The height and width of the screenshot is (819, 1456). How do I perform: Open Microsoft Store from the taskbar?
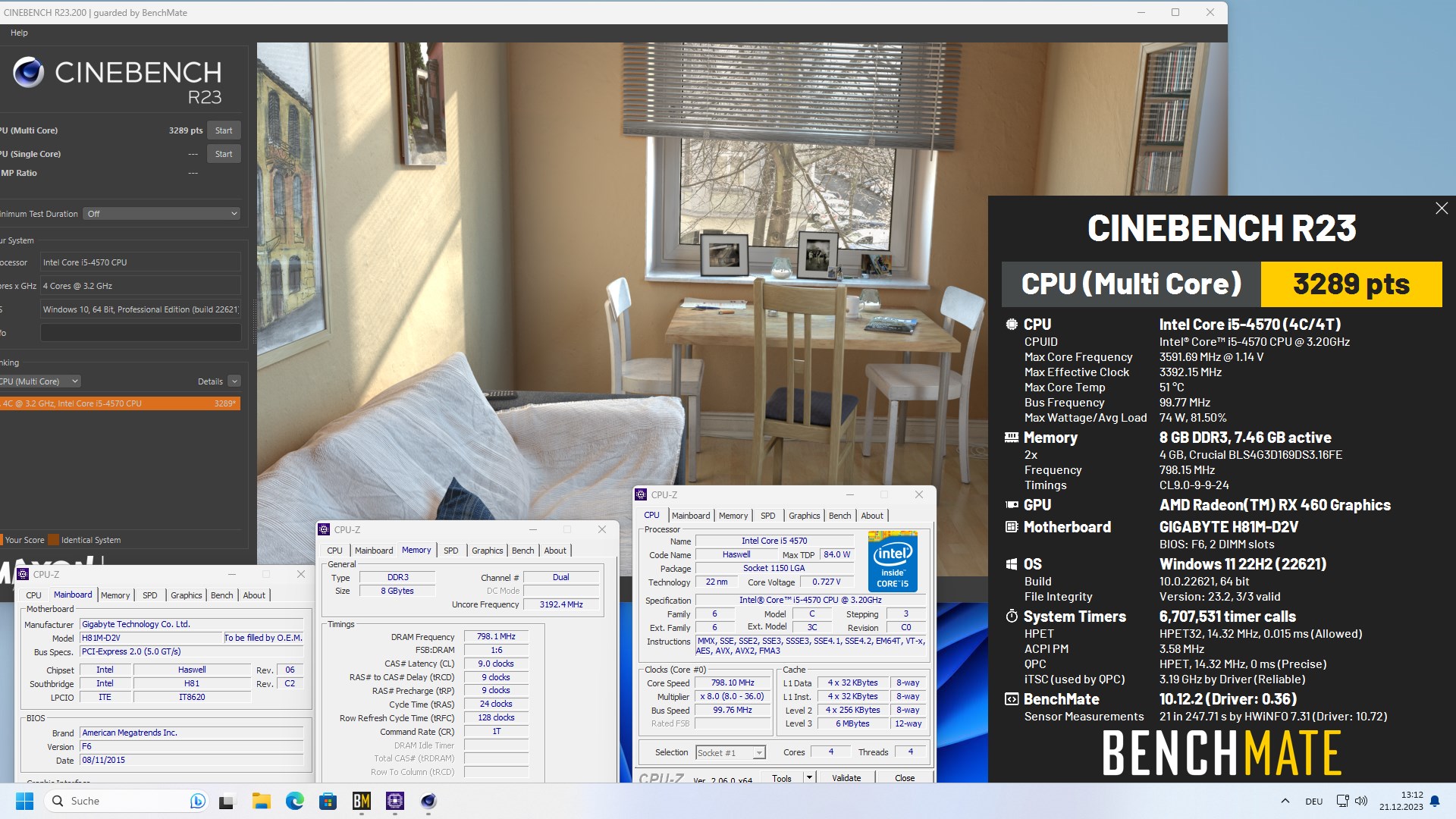click(x=328, y=801)
